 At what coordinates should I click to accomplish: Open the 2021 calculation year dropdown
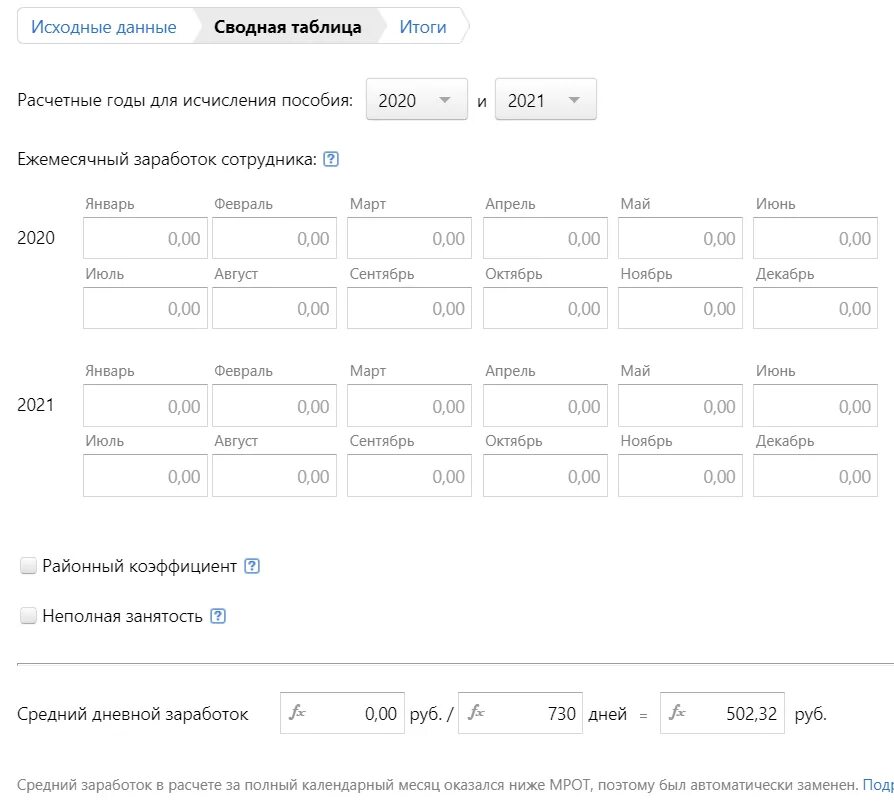click(545, 100)
